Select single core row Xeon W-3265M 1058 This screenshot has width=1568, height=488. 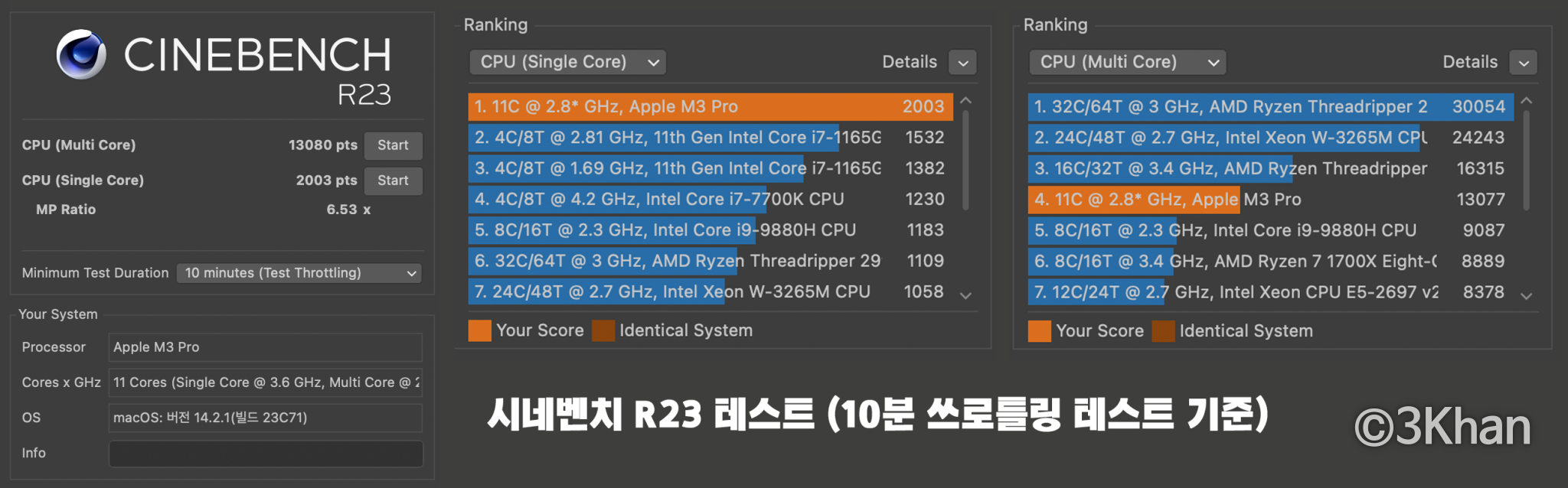coord(710,292)
